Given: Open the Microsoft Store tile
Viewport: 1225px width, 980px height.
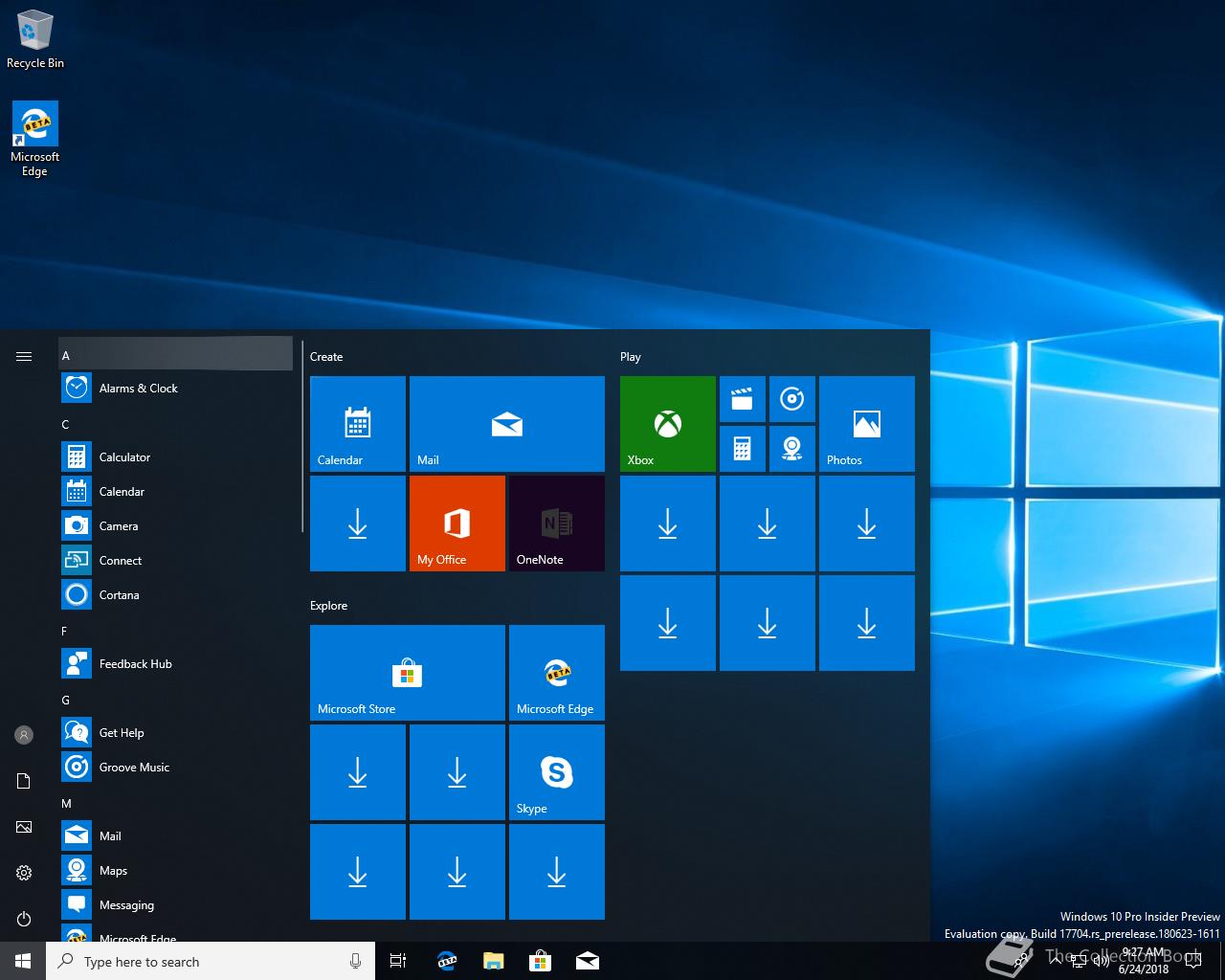Looking at the screenshot, I should click(x=408, y=673).
